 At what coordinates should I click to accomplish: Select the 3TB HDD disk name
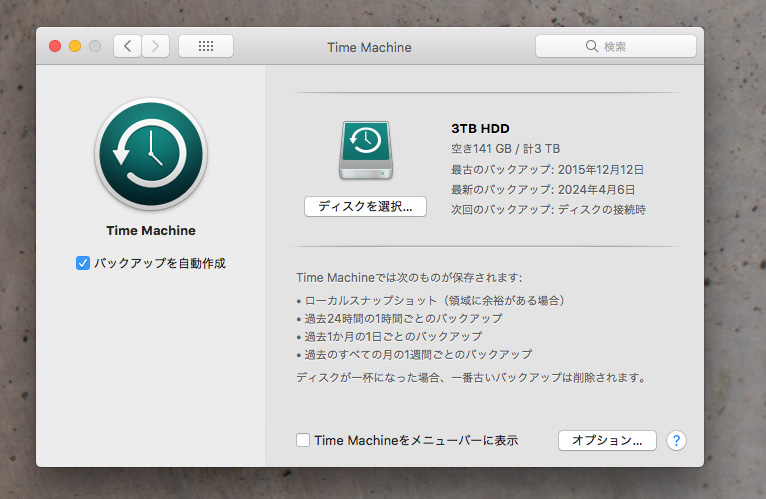click(x=480, y=129)
